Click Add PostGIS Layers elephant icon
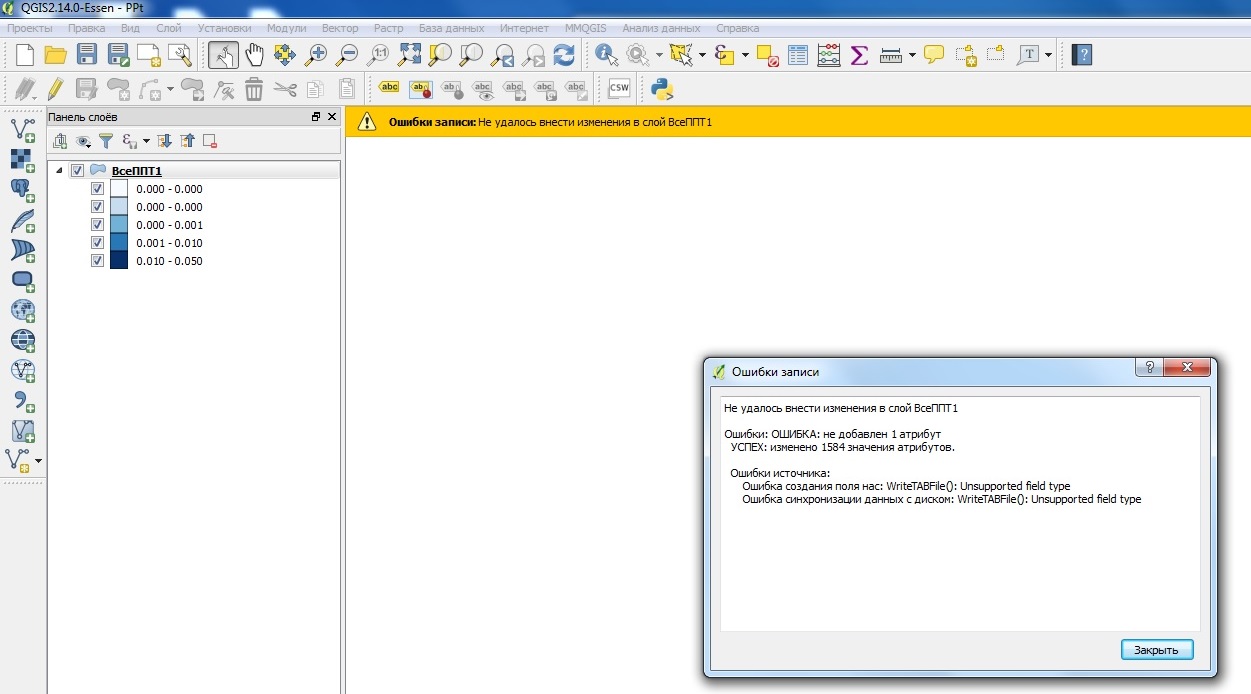1251x694 pixels. coord(22,190)
